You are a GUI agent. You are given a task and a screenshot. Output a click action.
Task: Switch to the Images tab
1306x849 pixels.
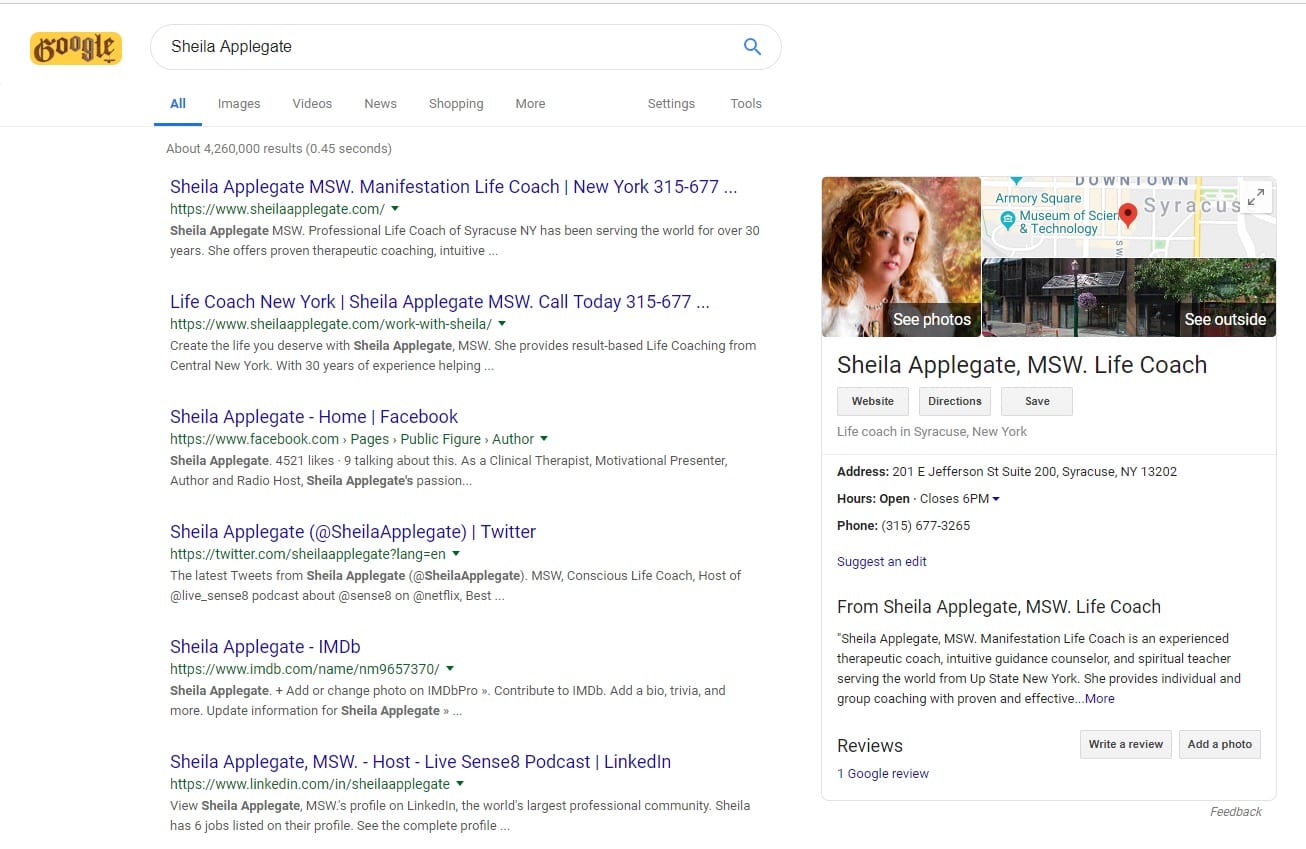tap(239, 104)
